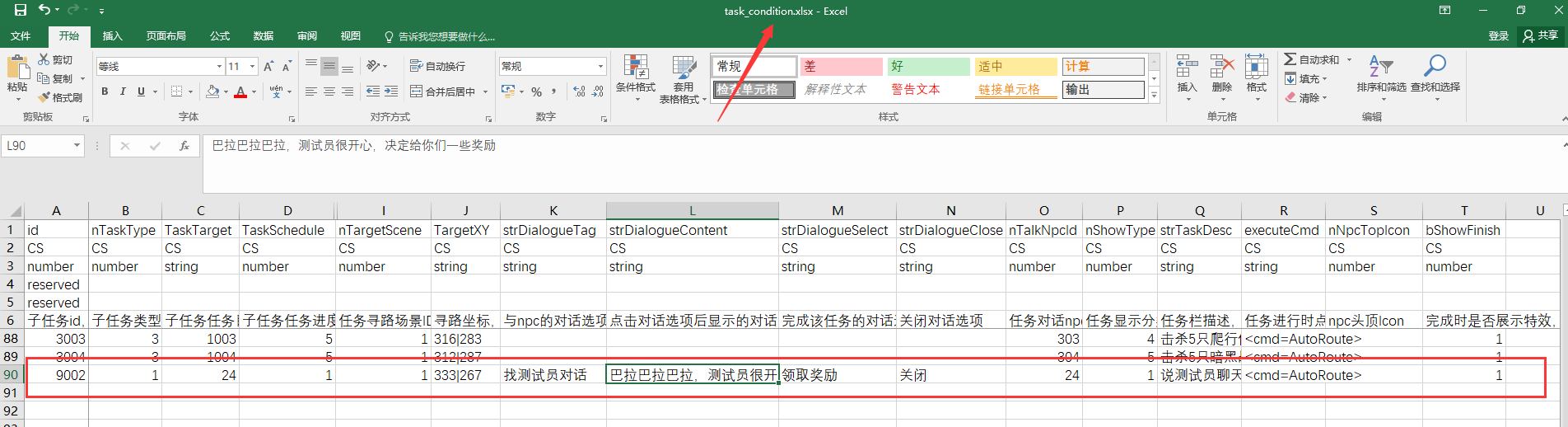The width and height of the screenshot is (1568, 427).
Task: Open the font name dropdown (等线)
Action: pyautogui.click(x=219, y=66)
